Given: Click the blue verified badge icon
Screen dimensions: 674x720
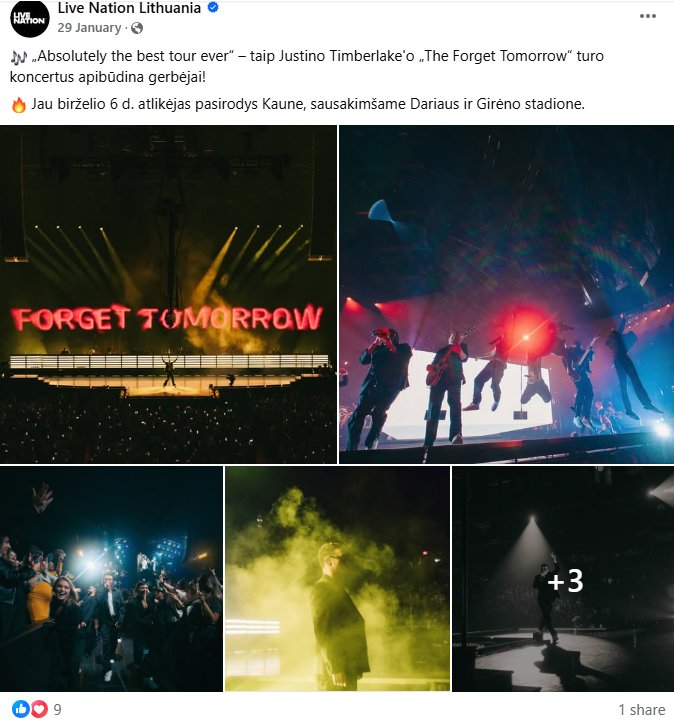Looking at the screenshot, I should click(213, 7).
